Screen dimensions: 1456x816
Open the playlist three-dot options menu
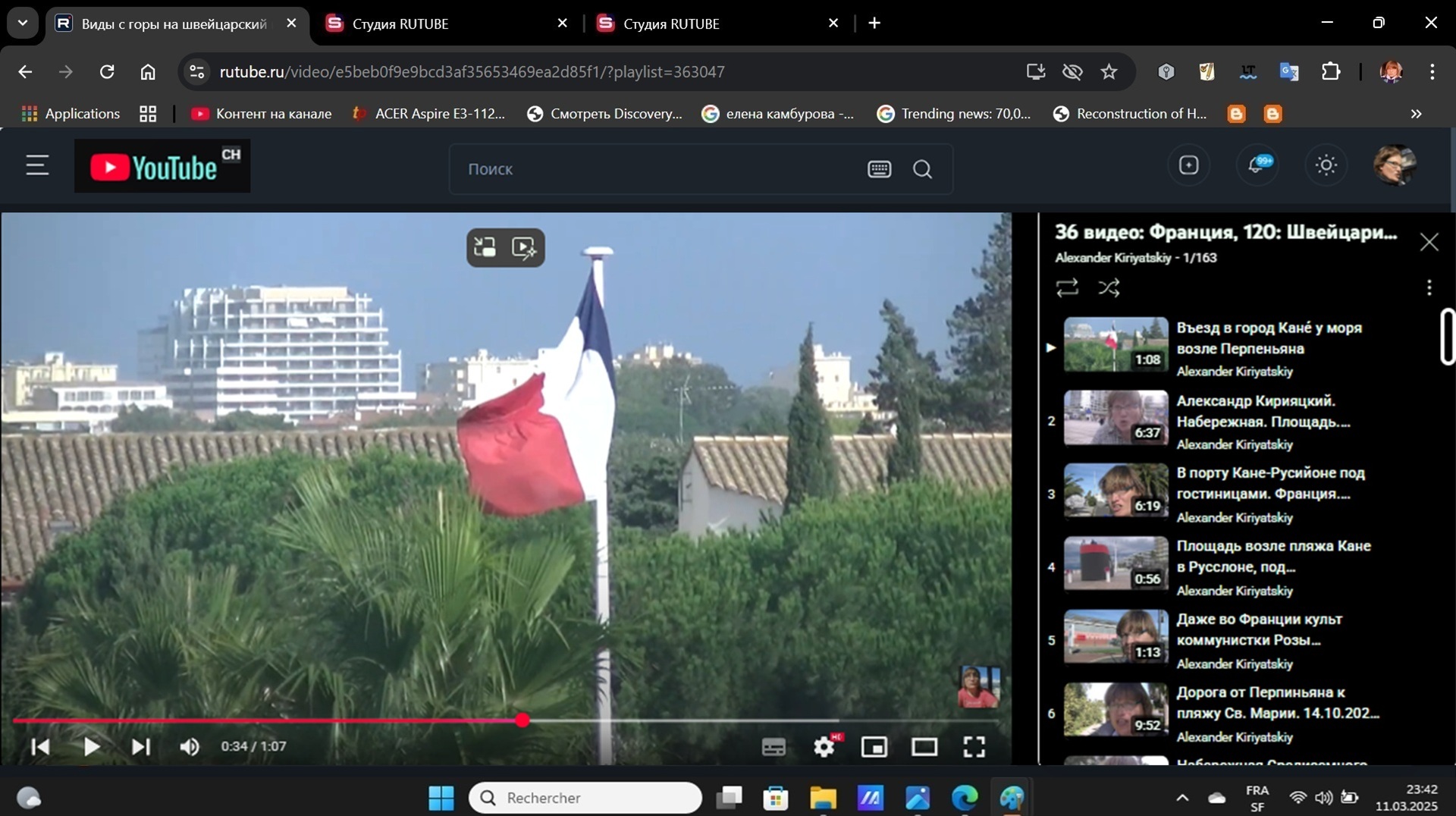click(x=1429, y=287)
